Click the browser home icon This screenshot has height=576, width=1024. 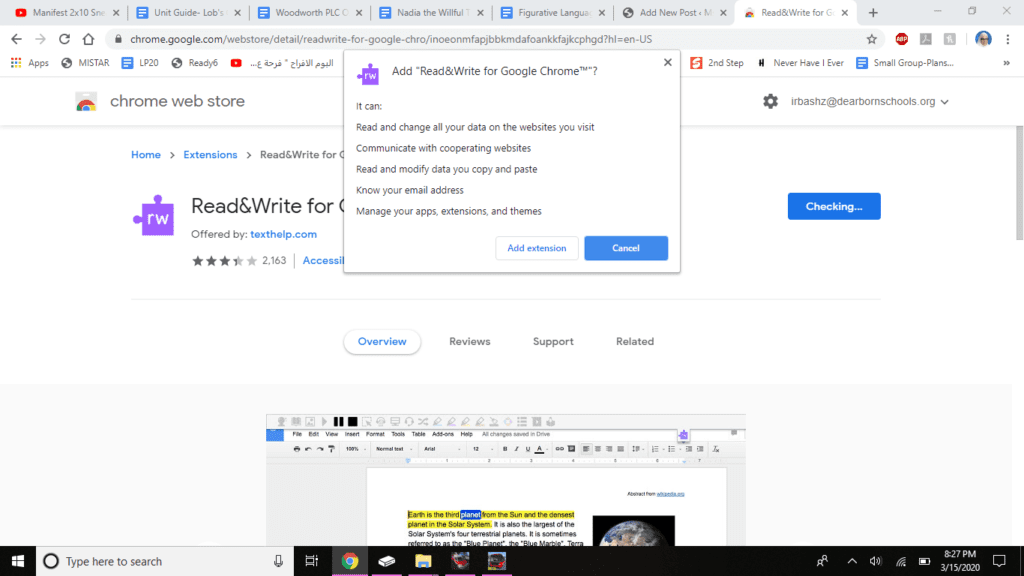(88, 39)
